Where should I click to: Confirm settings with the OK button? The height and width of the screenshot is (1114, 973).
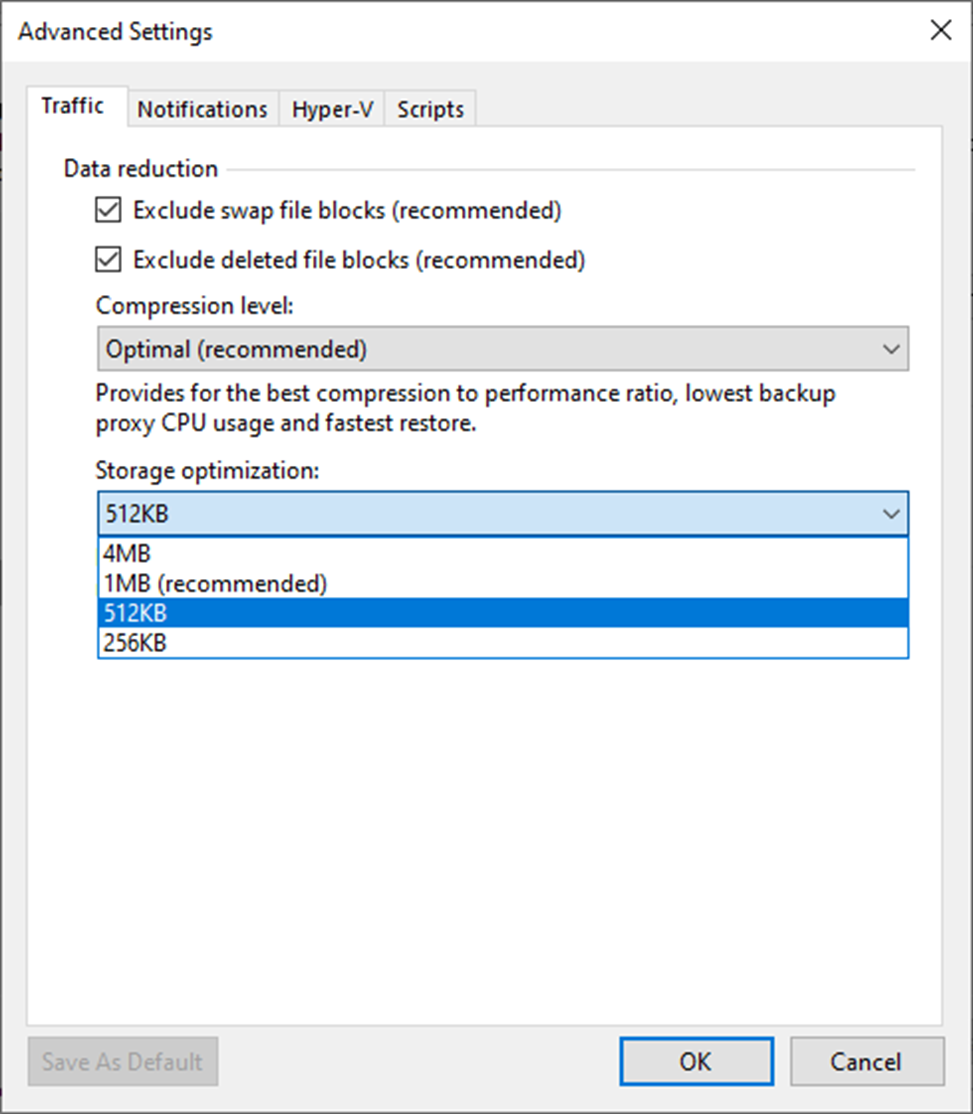point(695,1061)
